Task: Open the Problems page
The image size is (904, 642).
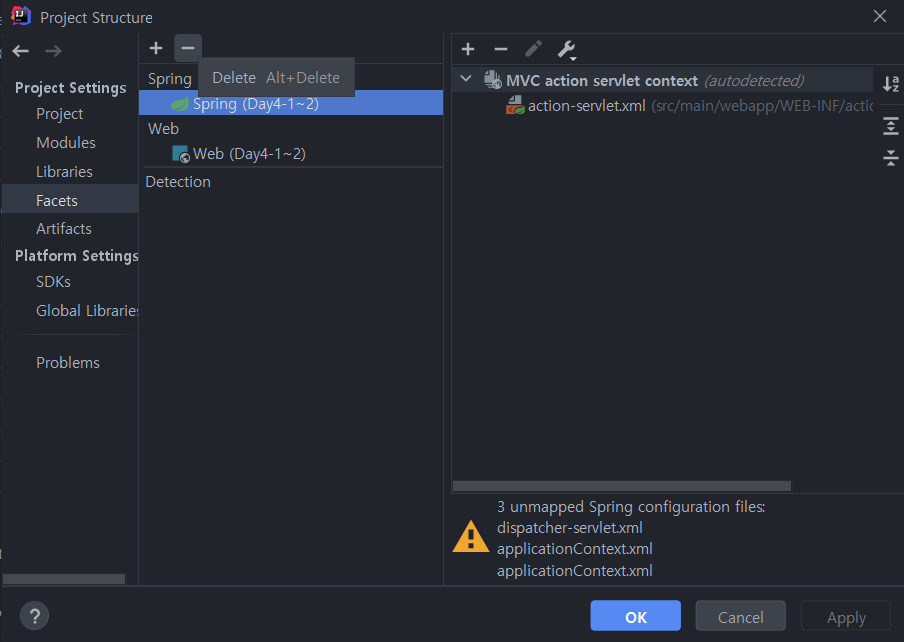Action: click(x=67, y=362)
